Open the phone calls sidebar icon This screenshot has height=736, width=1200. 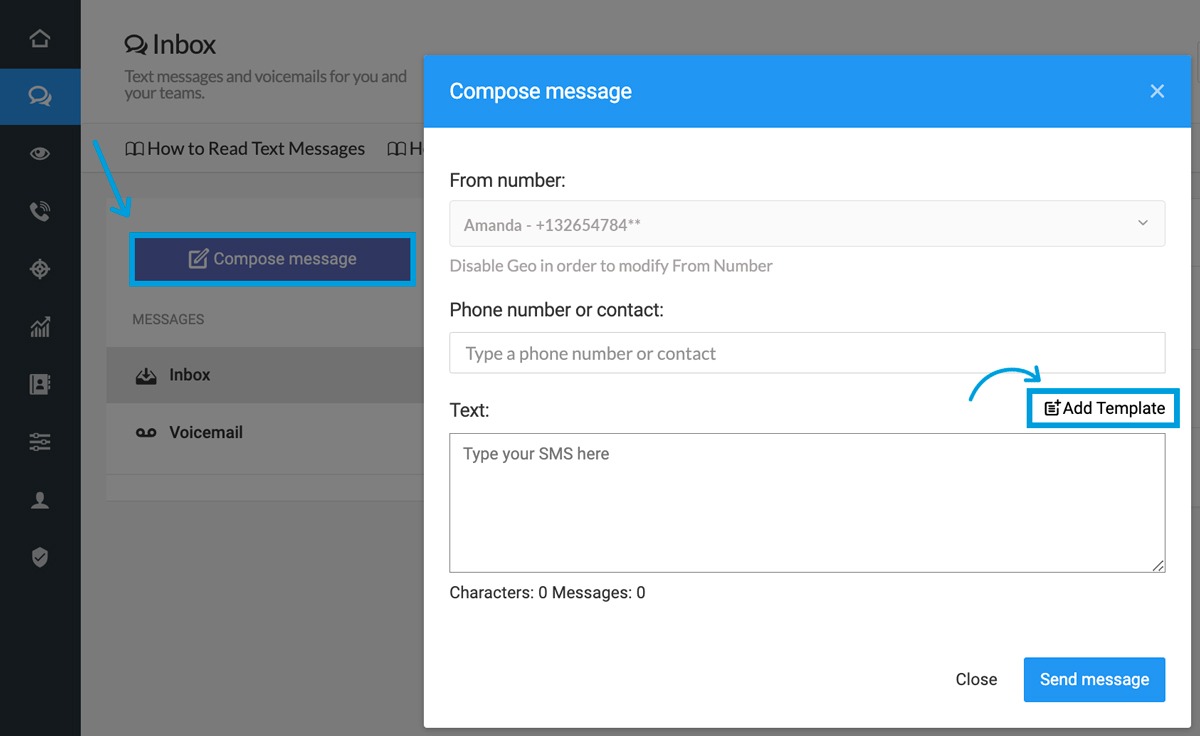[x=40, y=211]
